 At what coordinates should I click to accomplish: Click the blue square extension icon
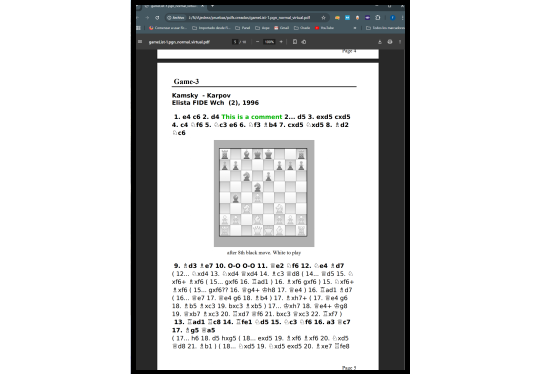pyautogui.click(x=347, y=18)
